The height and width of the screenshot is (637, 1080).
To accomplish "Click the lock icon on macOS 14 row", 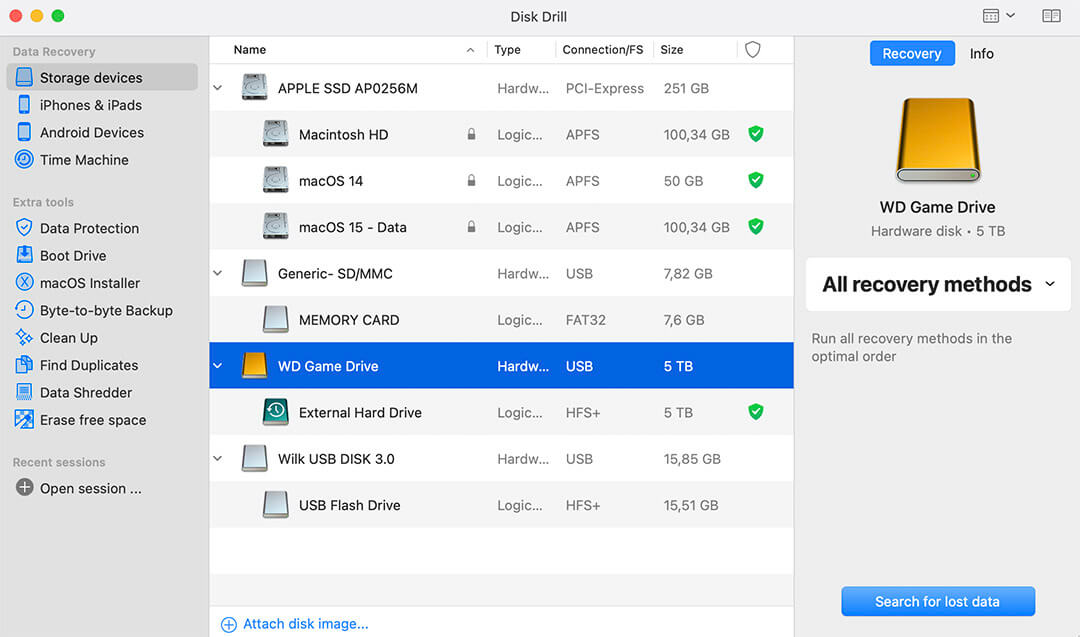I will (471, 180).
